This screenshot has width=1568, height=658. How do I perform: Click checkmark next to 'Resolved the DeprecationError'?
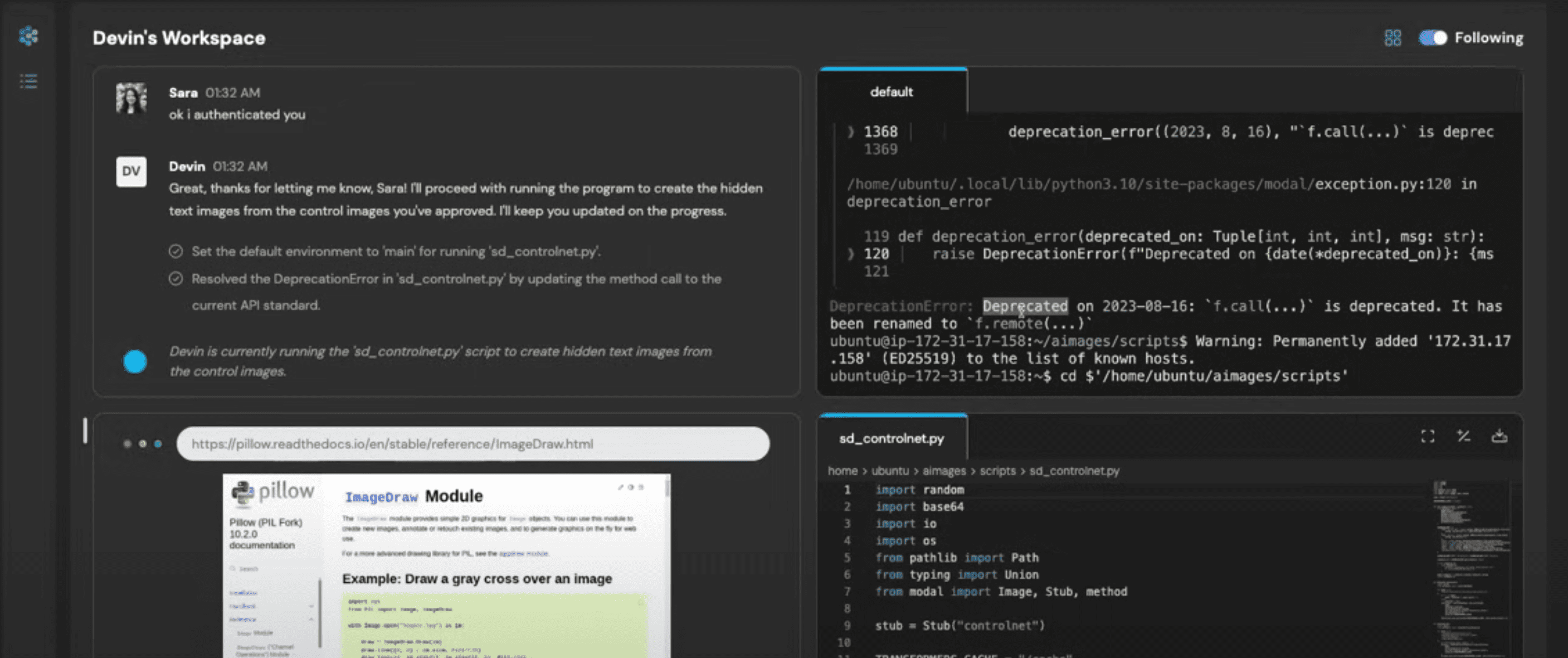point(176,279)
